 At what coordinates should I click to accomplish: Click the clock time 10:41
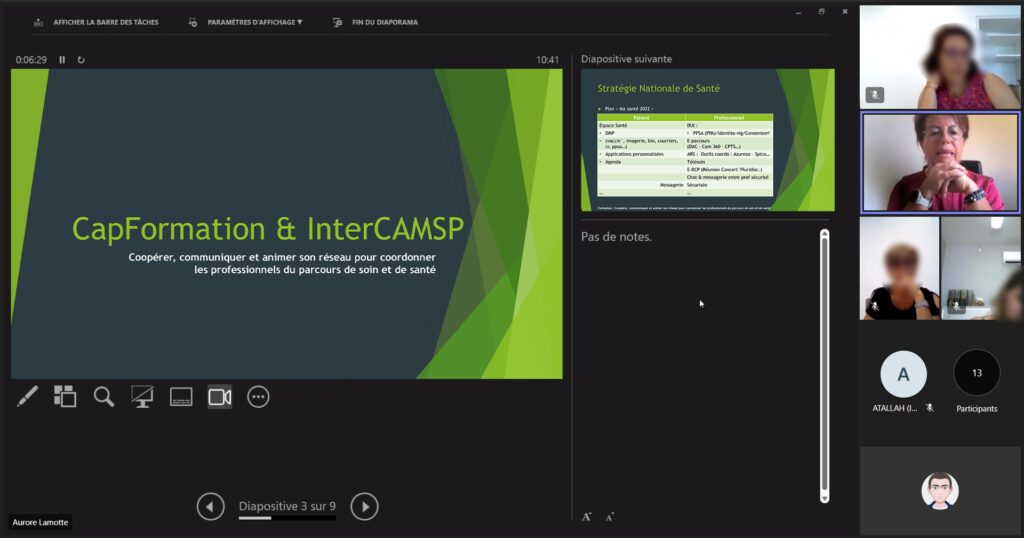[547, 59]
